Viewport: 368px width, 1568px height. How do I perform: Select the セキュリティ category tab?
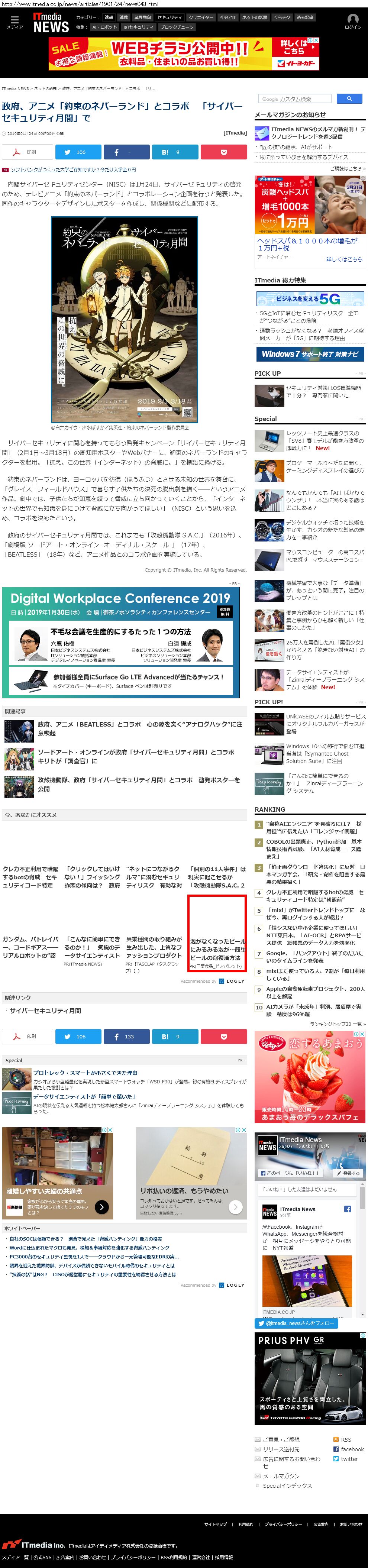pyautogui.click(x=170, y=17)
